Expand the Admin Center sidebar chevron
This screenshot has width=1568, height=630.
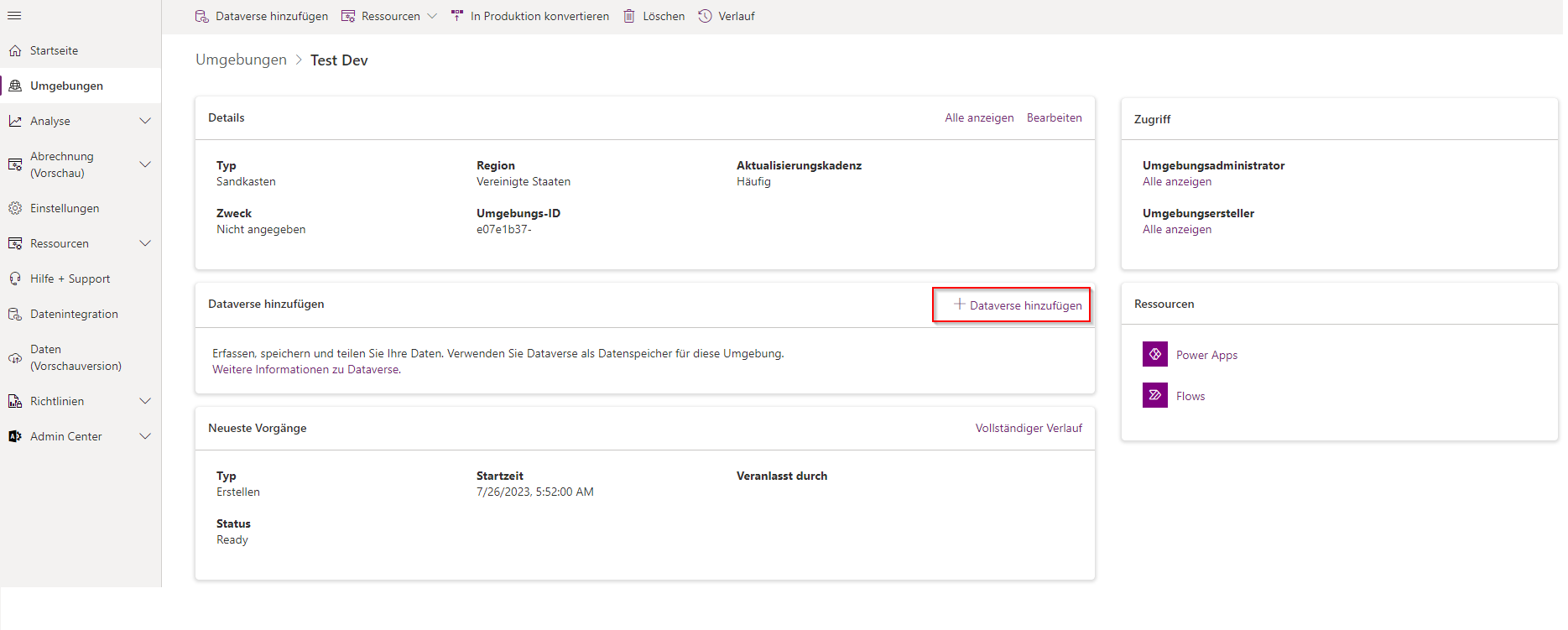pos(145,436)
